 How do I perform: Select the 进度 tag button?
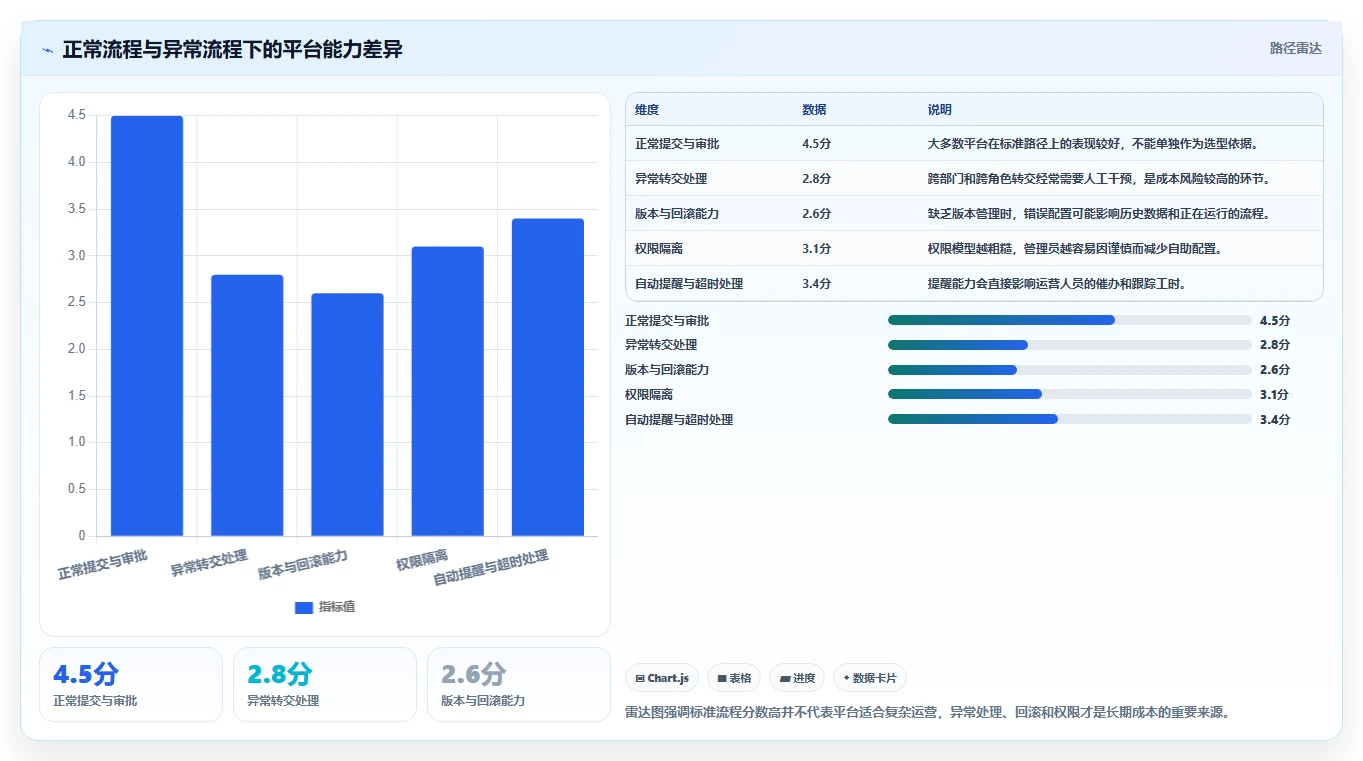[797, 678]
